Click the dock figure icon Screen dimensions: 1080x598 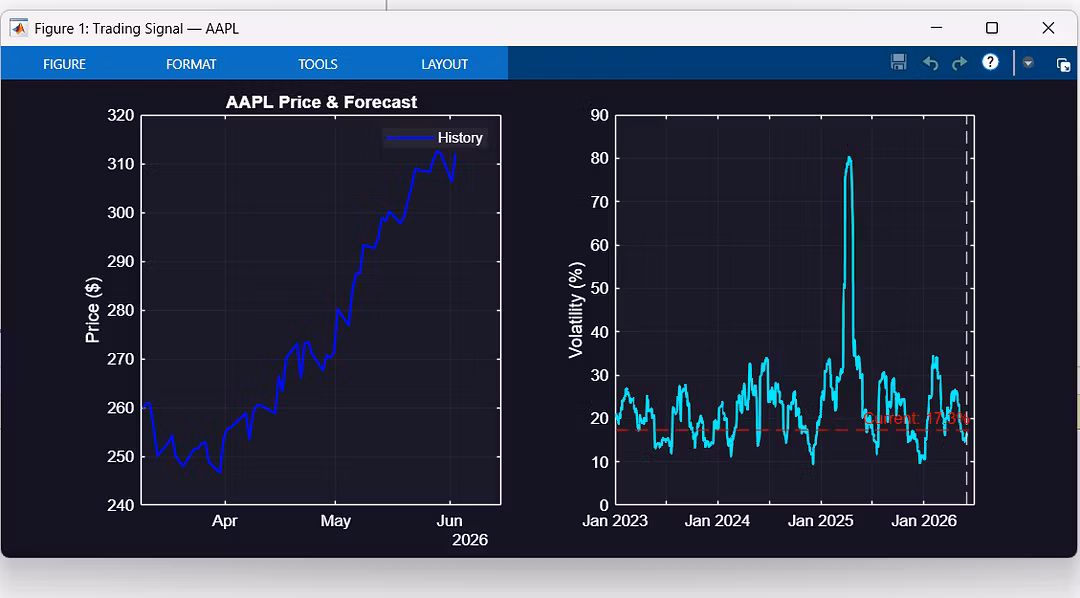point(1063,65)
